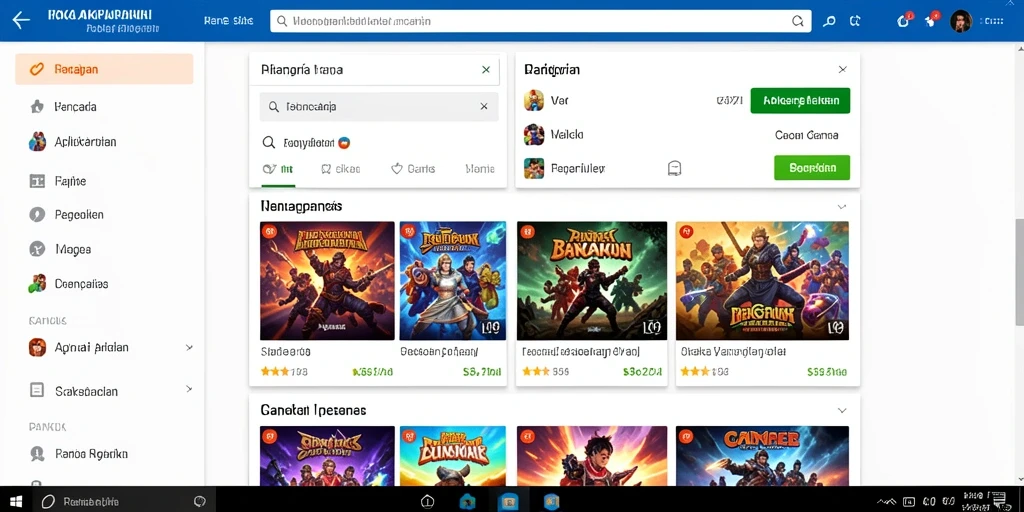This screenshot has width=1024, height=512.
Task: Open the Windows Start menu
Action: [x=16, y=501]
